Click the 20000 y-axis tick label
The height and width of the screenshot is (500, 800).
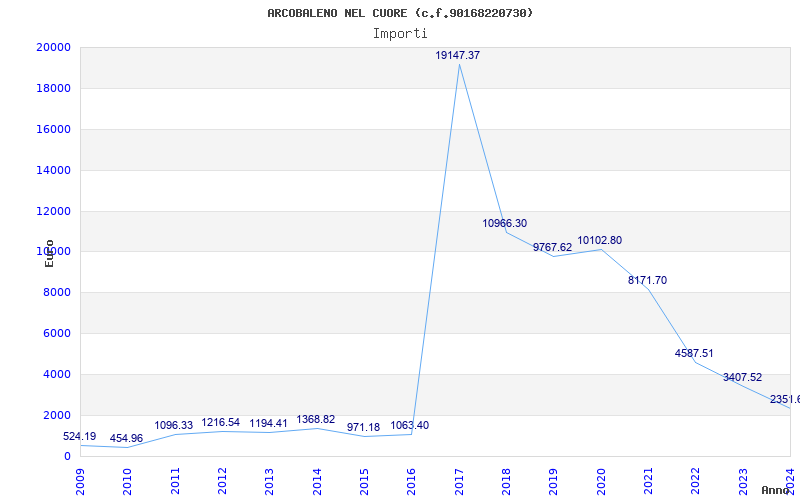(x=53, y=47)
